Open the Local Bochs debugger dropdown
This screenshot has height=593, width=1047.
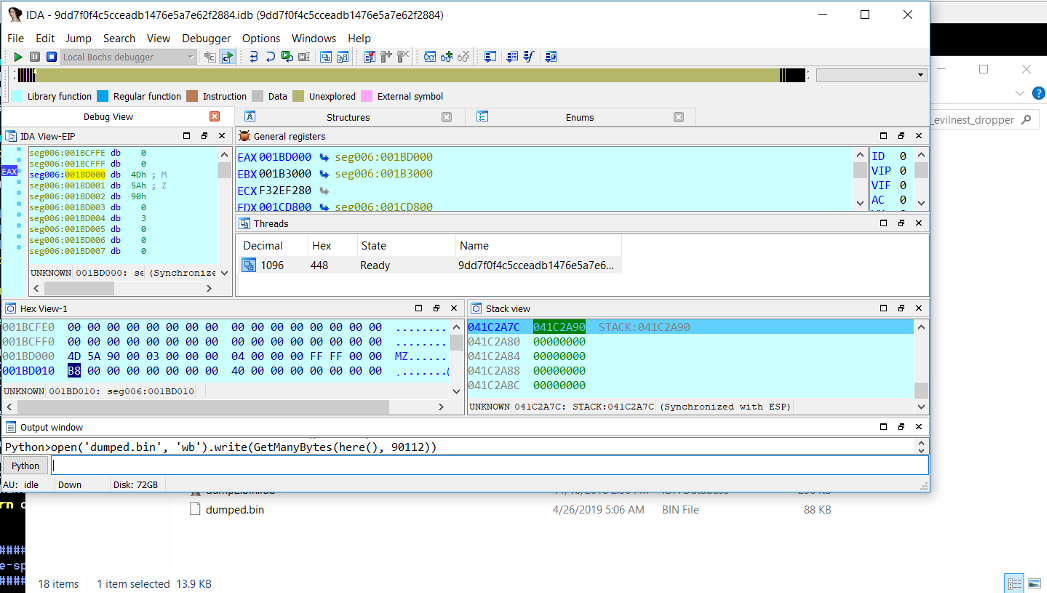(190, 57)
